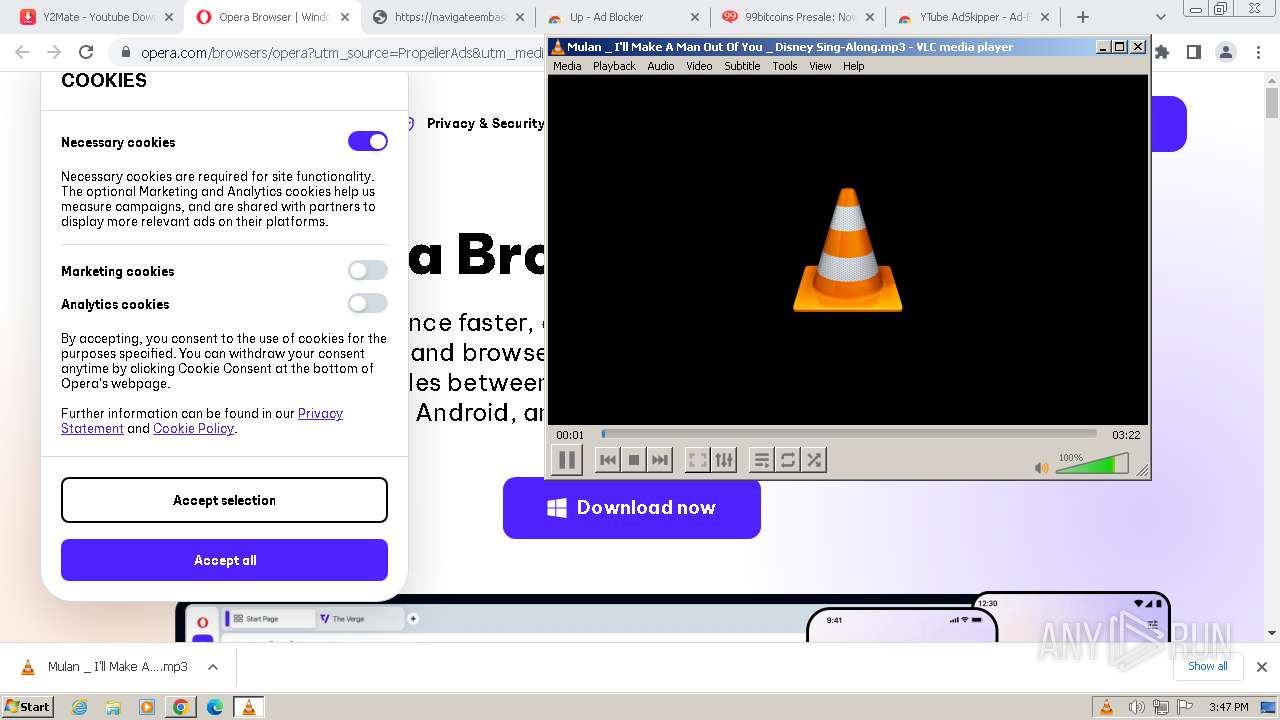The image size is (1280, 720).
Task: Open the tab search dropdown arrow
Action: click(x=1161, y=17)
